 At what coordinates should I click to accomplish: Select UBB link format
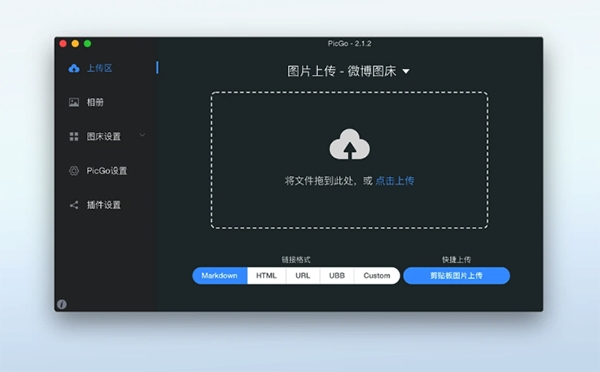click(337, 276)
